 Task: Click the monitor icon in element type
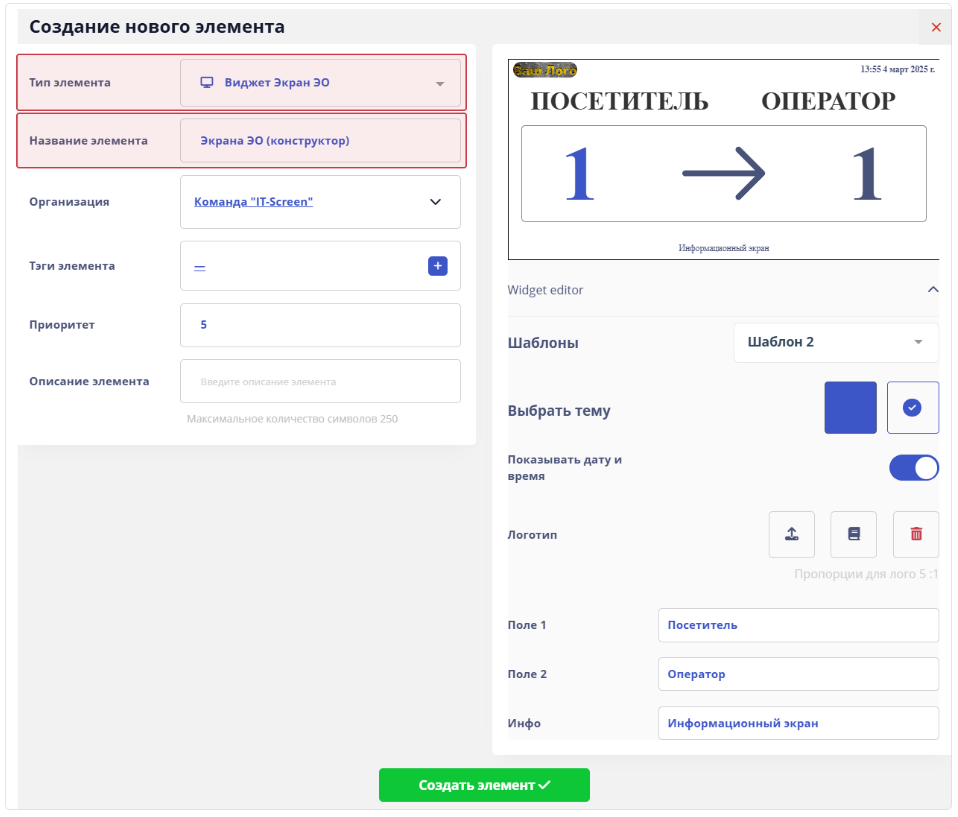207,83
